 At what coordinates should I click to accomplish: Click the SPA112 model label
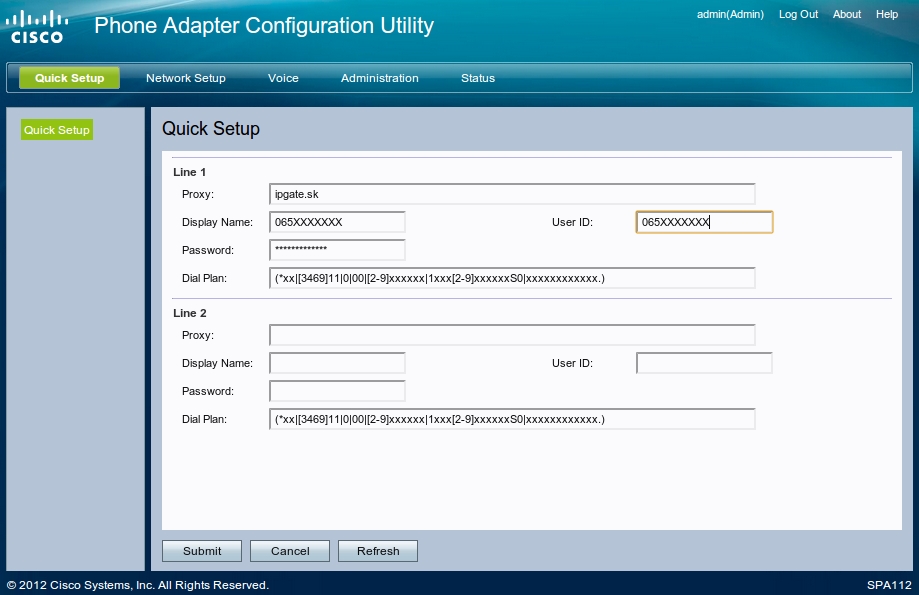click(x=889, y=585)
